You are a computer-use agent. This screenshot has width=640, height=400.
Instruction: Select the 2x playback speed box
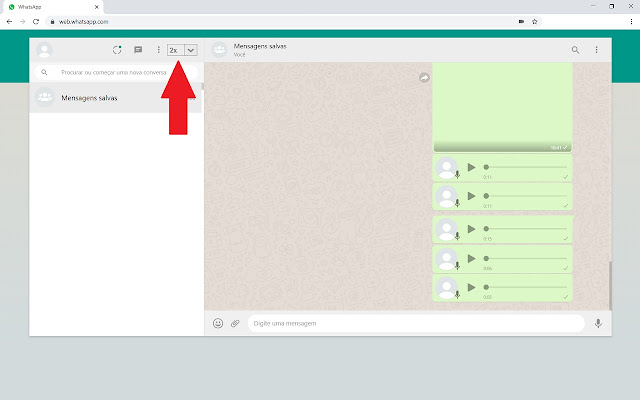coord(176,50)
